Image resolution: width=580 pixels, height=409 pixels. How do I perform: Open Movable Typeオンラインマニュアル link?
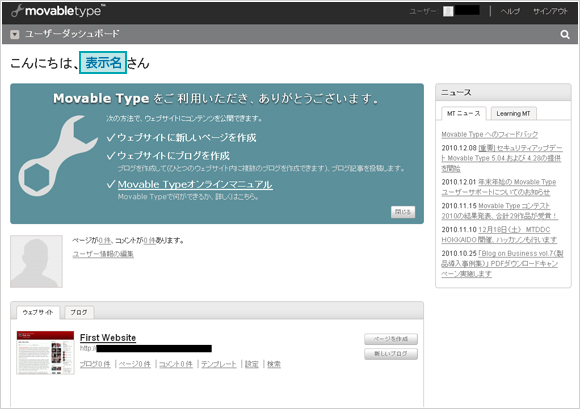(195, 184)
